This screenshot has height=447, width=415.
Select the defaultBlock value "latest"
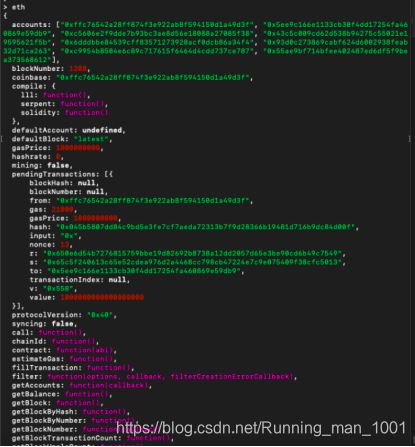pyautogui.click(x=91, y=139)
